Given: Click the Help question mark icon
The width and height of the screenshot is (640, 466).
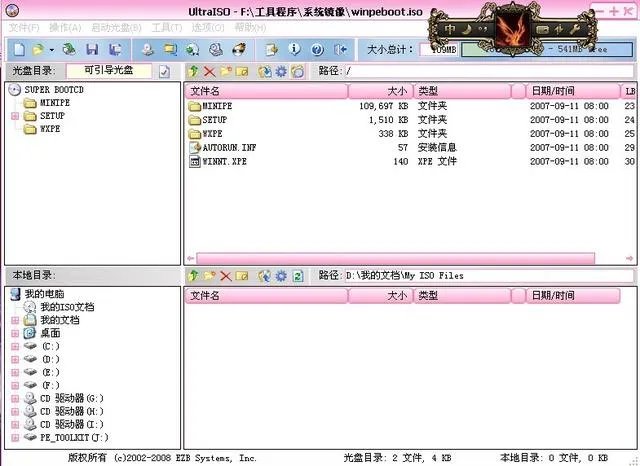Looking at the screenshot, I should (x=317, y=48).
